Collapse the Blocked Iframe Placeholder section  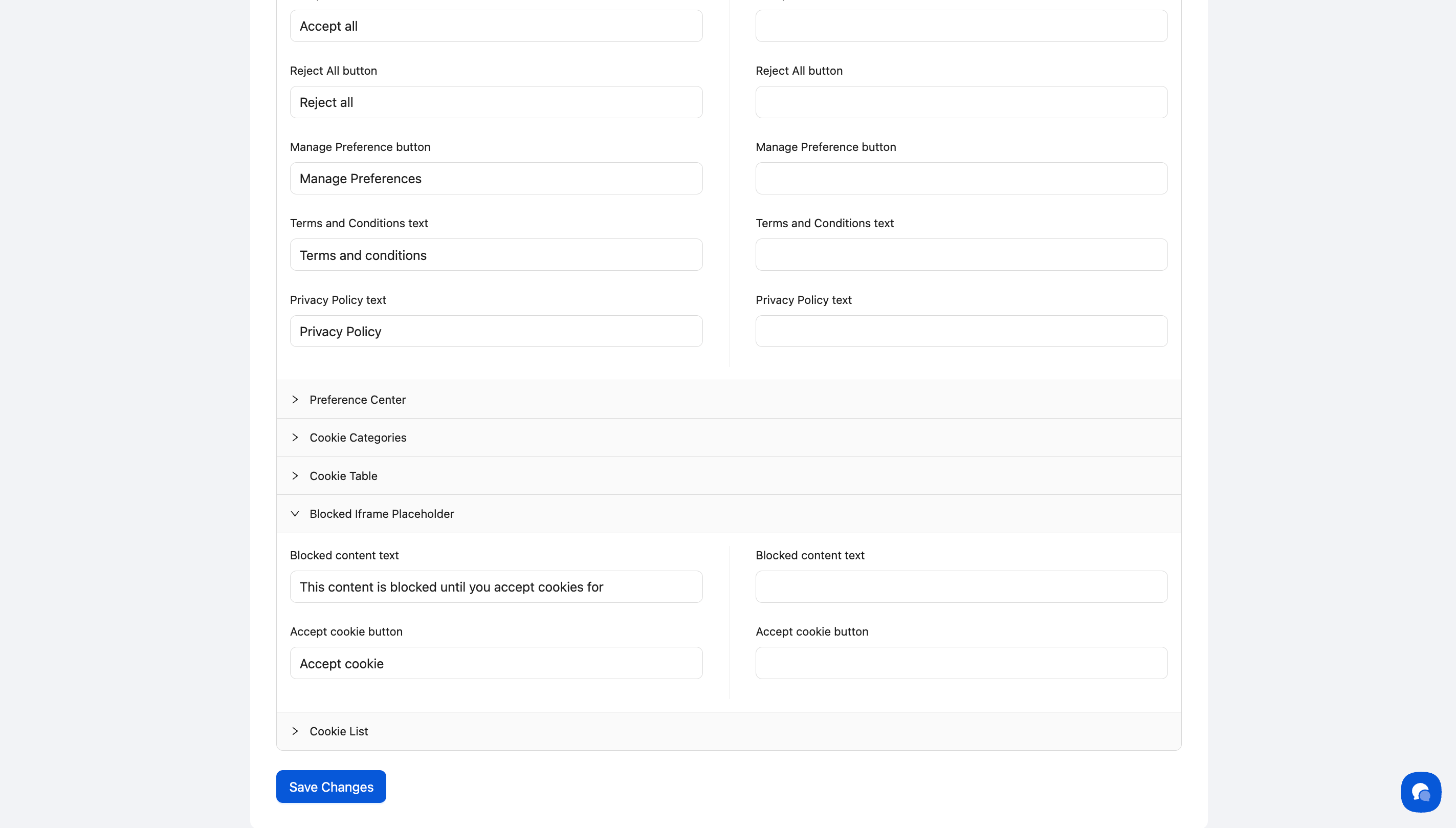[381, 514]
